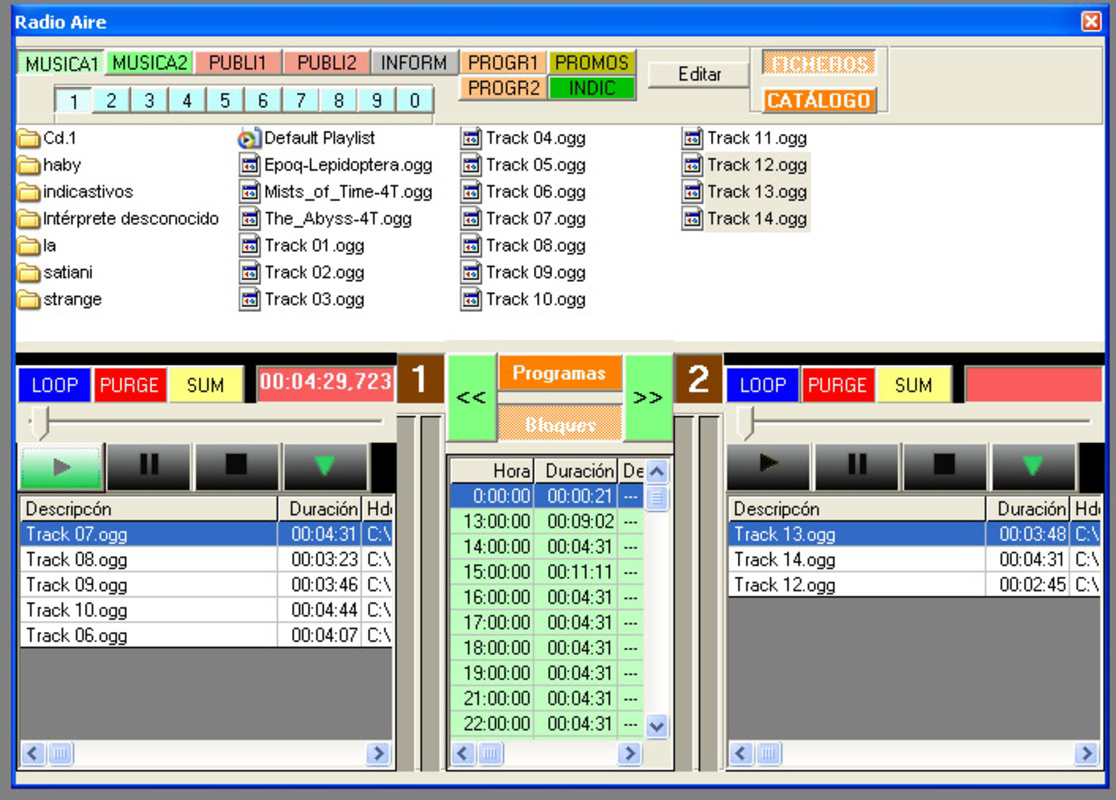Image resolution: width=1116 pixels, height=800 pixels.
Task: Toggle PURGE on deck 2
Action: (838, 385)
